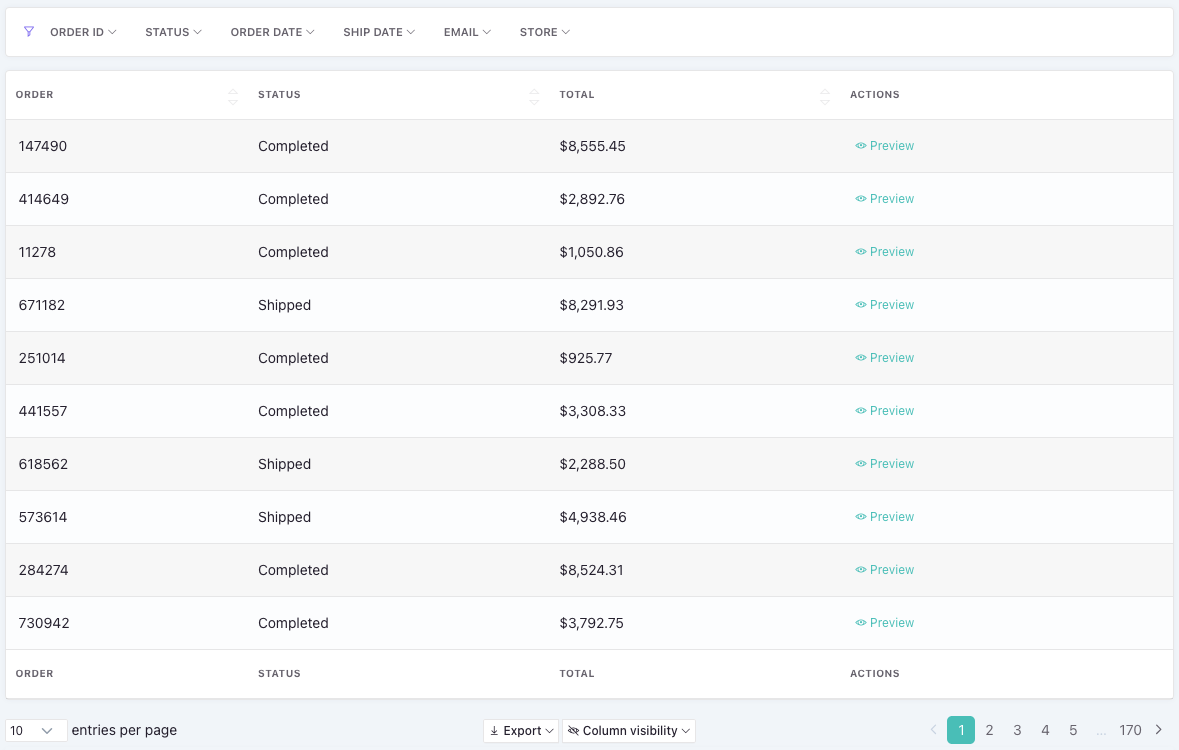Open the Export menu
Viewport: 1179px width, 750px height.
(522, 731)
